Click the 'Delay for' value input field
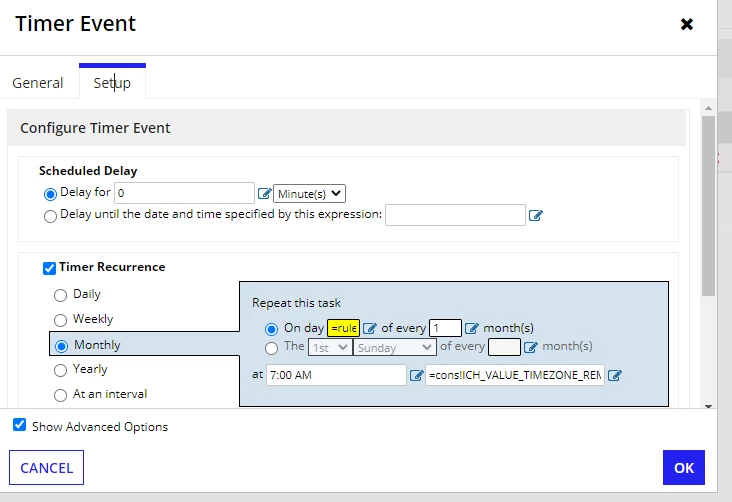The width and height of the screenshot is (732, 502). tap(184, 193)
